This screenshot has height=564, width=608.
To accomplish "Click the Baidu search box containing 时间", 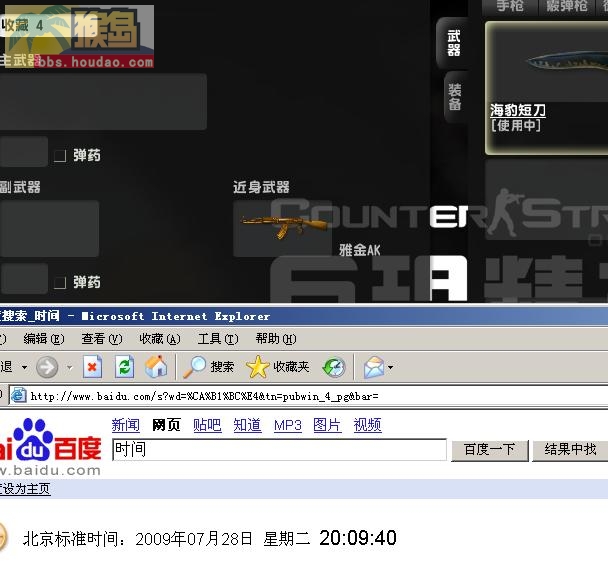I will point(279,450).
